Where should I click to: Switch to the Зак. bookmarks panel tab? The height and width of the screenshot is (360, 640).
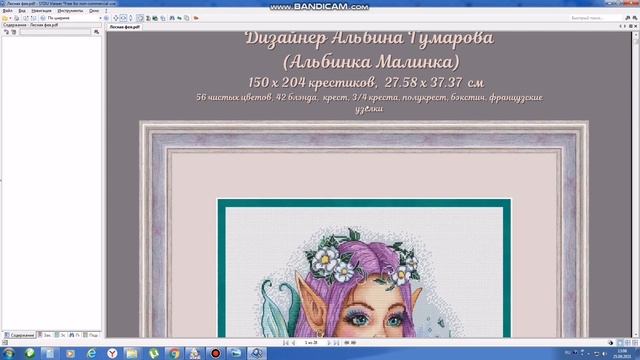tap(44, 335)
